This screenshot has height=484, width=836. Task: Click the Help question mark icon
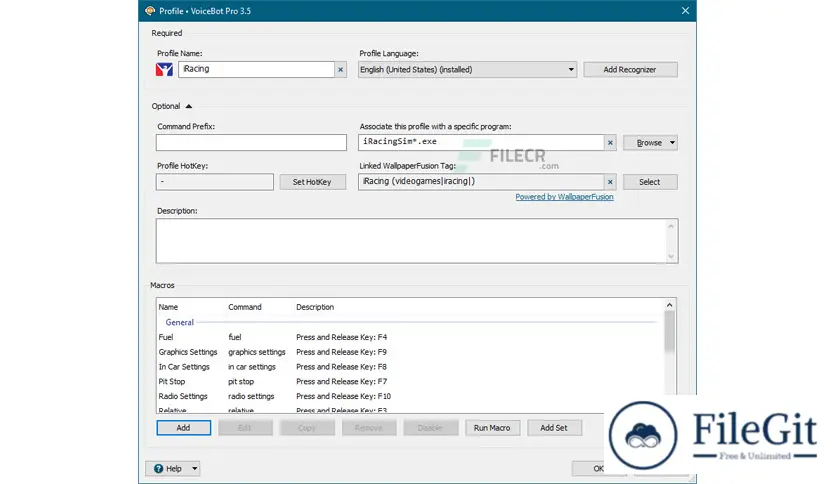coord(158,469)
